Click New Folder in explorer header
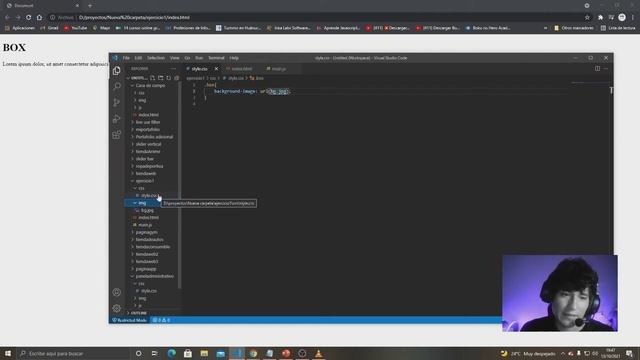640x360 pixels. pyautogui.click(x=160, y=78)
